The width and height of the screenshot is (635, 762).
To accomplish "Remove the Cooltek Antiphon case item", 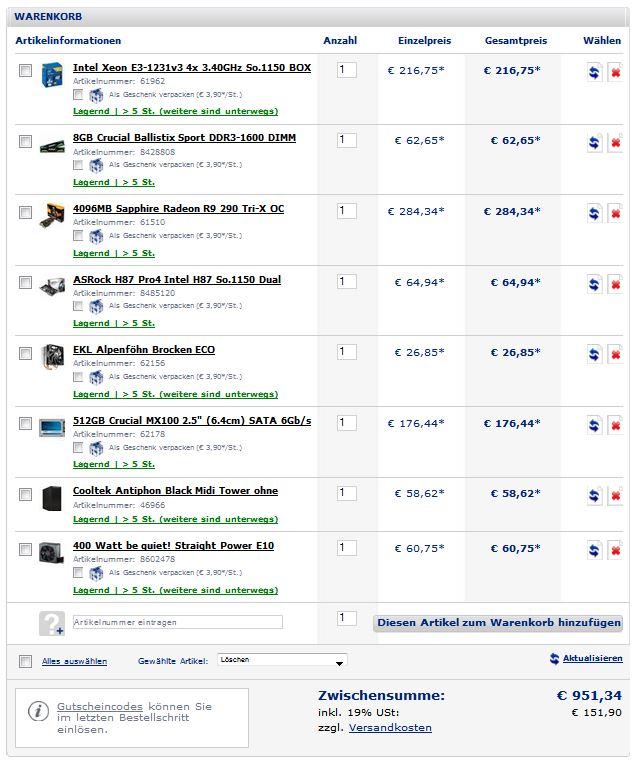I will 615,496.
